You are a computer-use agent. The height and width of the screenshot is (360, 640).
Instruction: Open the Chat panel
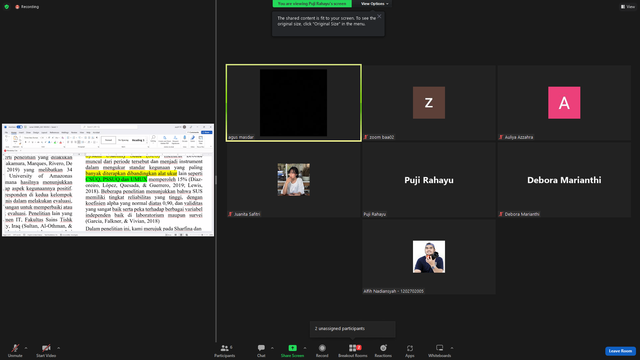[x=261, y=350]
